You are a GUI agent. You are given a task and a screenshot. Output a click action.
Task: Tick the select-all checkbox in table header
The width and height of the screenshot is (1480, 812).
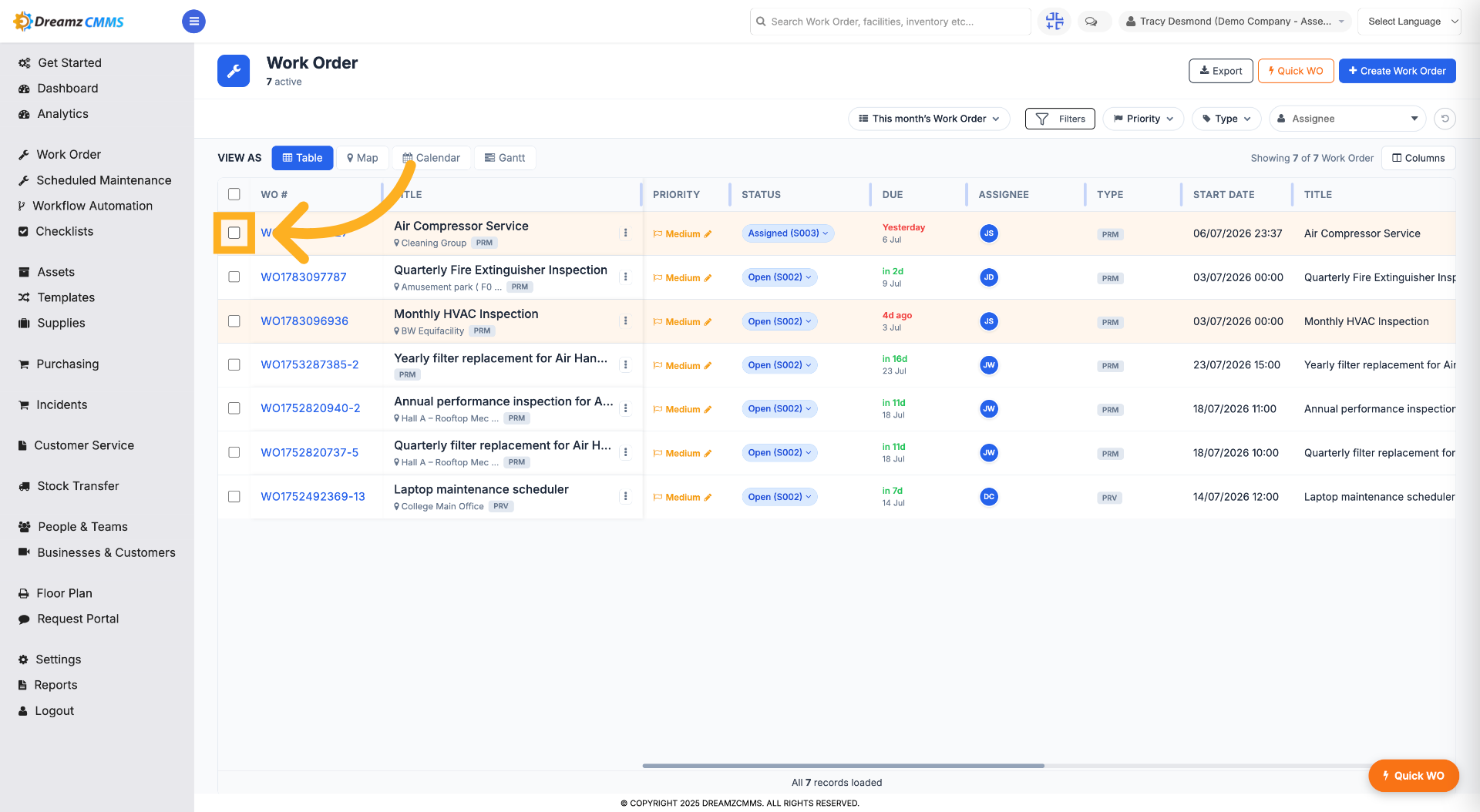pos(234,194)
